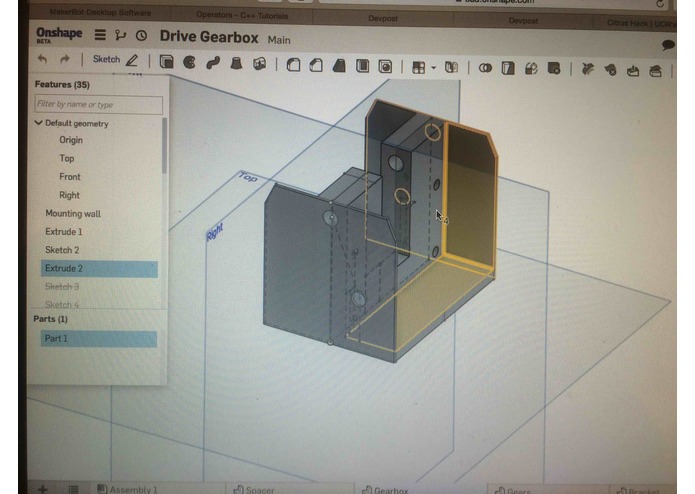Click the Features (35) panel header
The width and height of the screenshot is (695, 494).
point(62,84)
